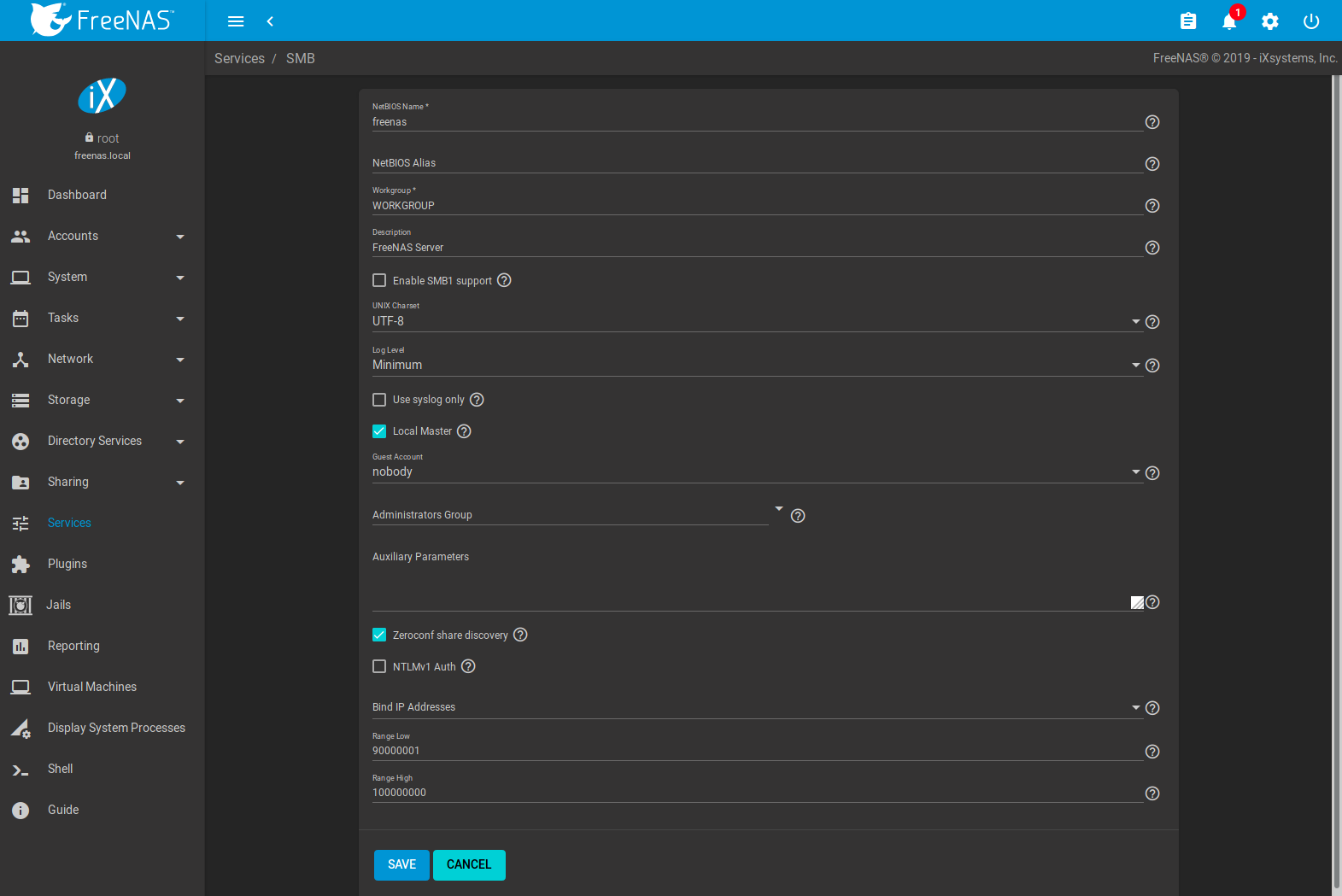The image size is (1342, 896).
Task: Click the SMB breadcrumb
Action: [301, 58]
